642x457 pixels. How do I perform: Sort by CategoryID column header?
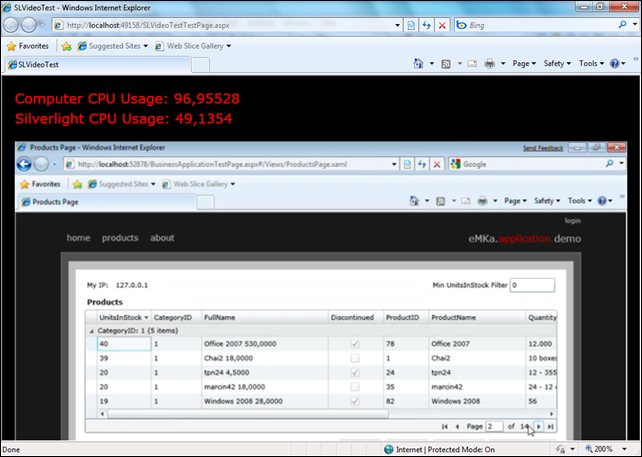tap(176, 318)
